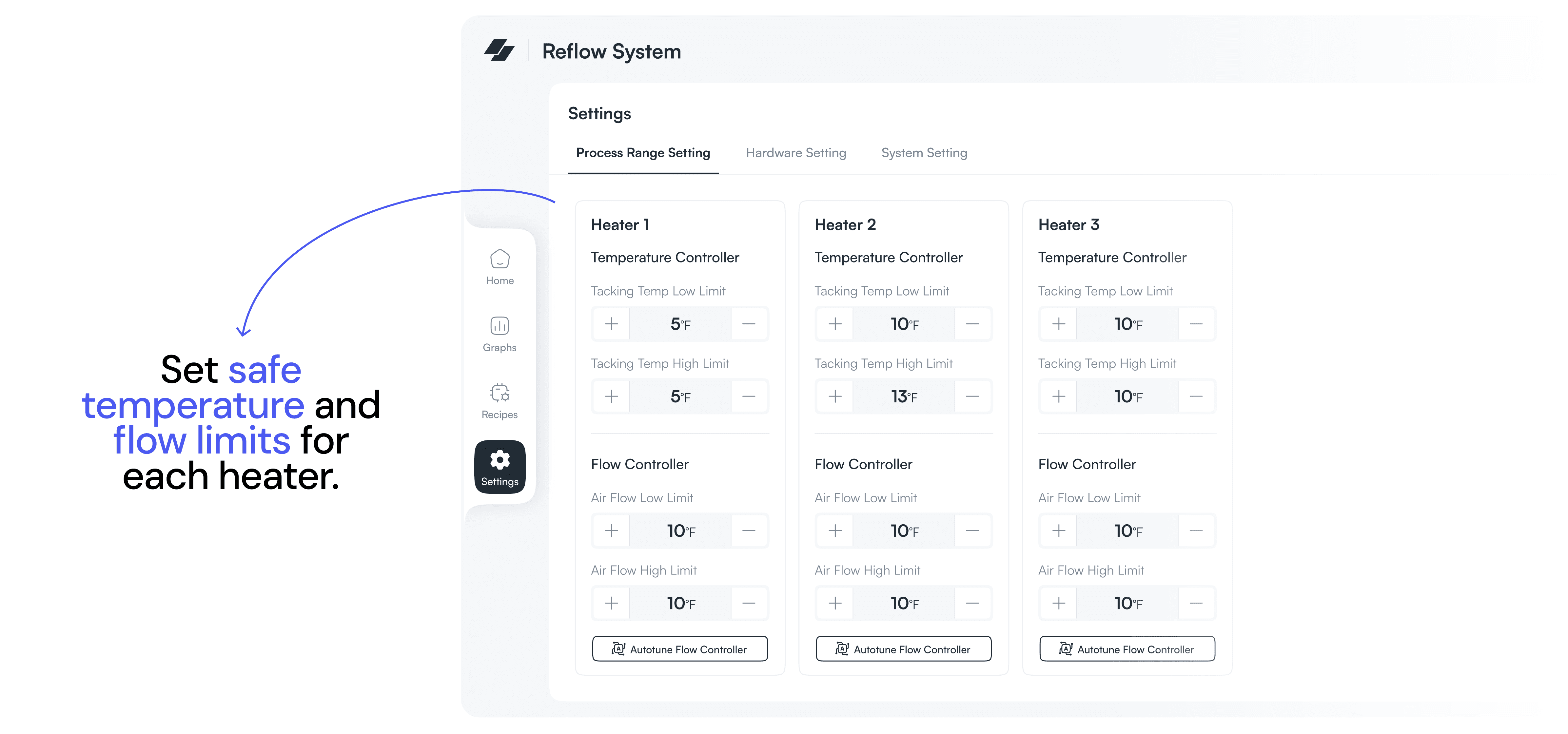The image size is (1568, 734).
Task: Switch to Process Range Setting tab
Action: 643,153
